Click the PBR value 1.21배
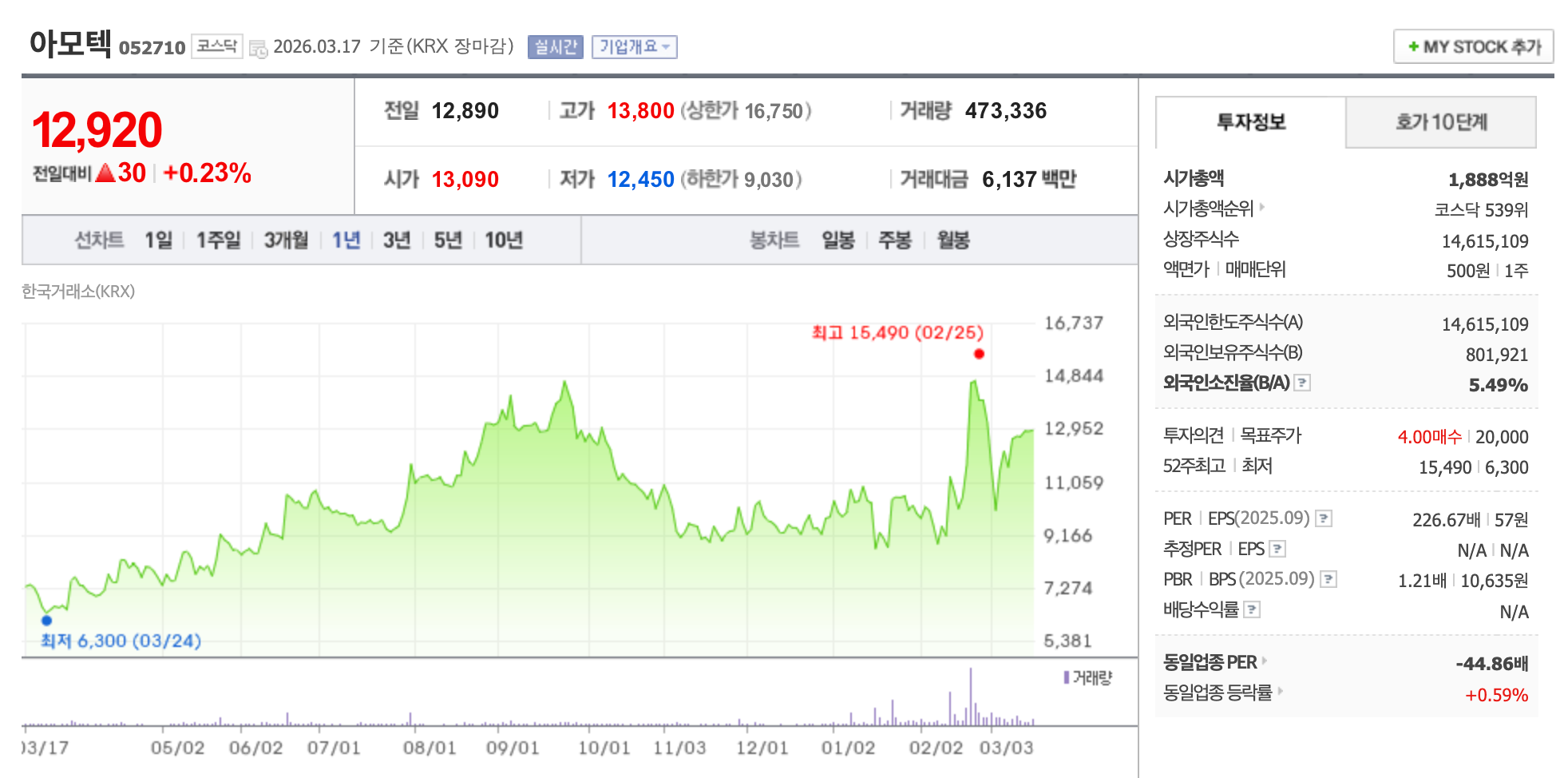 point(1422,581)
